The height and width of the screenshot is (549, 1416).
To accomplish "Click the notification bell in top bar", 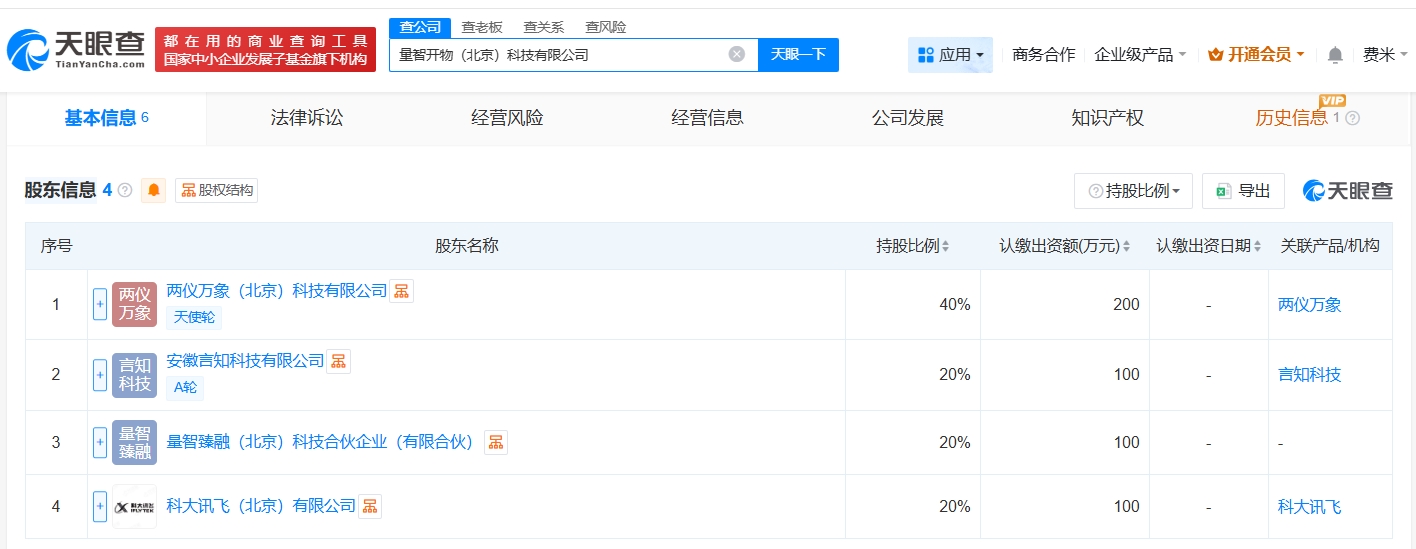I will tap(1335, 55).
